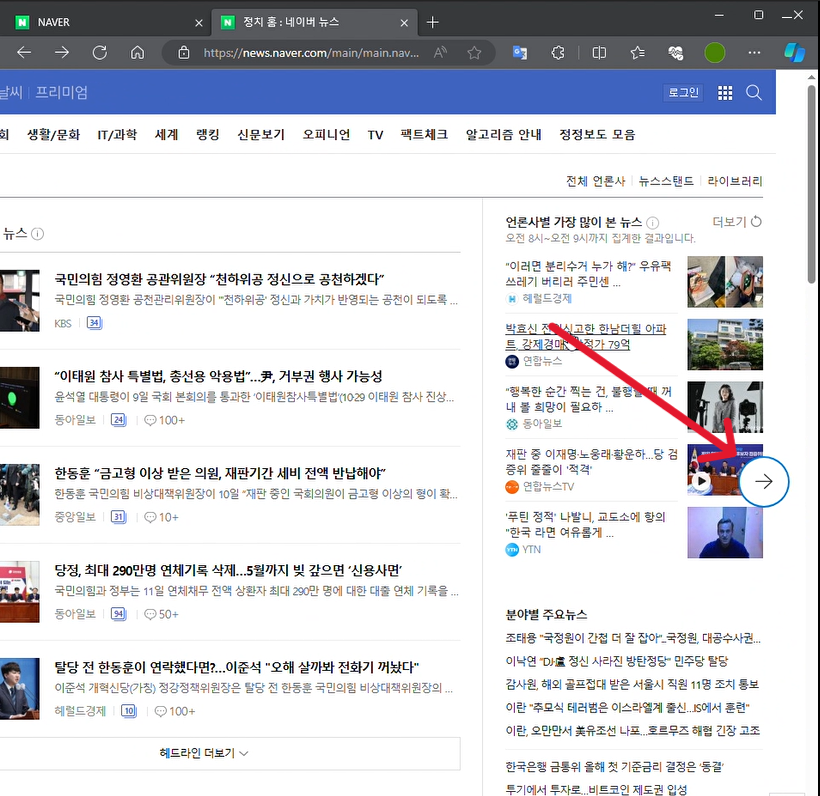Open 헤럴드경제 분리수거 우유팩 article
820x796 pixels.
point(588,274)
